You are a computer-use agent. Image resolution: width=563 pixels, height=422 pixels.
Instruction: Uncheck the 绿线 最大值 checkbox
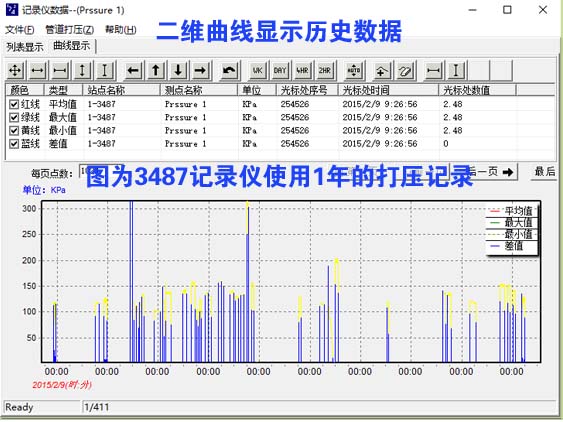pos(14,117)
